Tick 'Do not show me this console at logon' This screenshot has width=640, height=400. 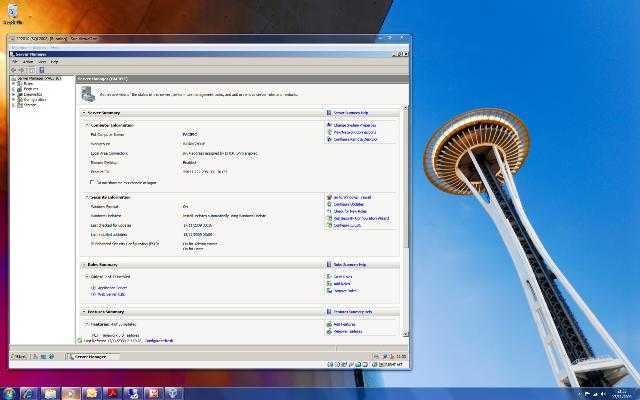pyautogui.click(x=92, y=182)
